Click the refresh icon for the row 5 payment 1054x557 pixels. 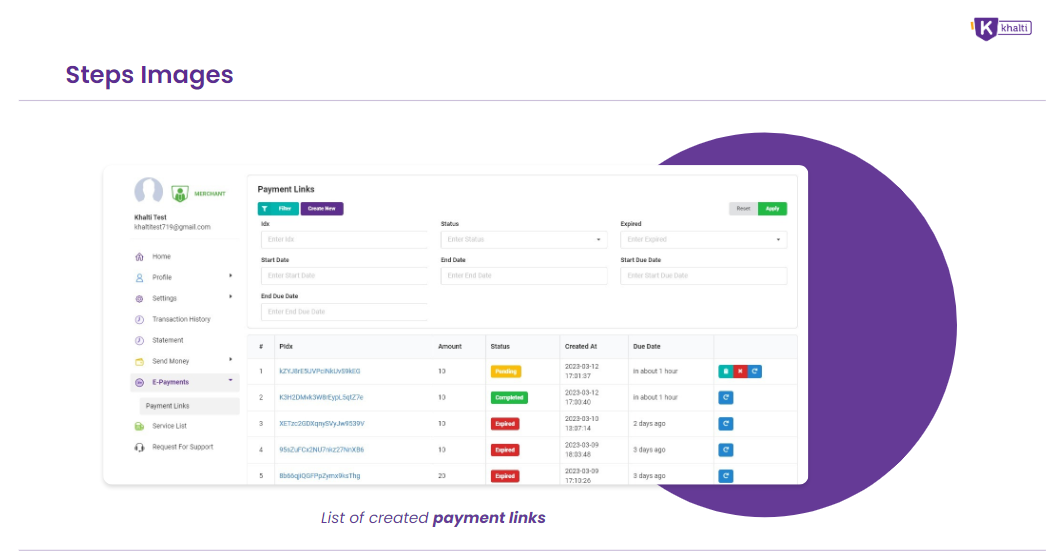click(x=725, y=476)
